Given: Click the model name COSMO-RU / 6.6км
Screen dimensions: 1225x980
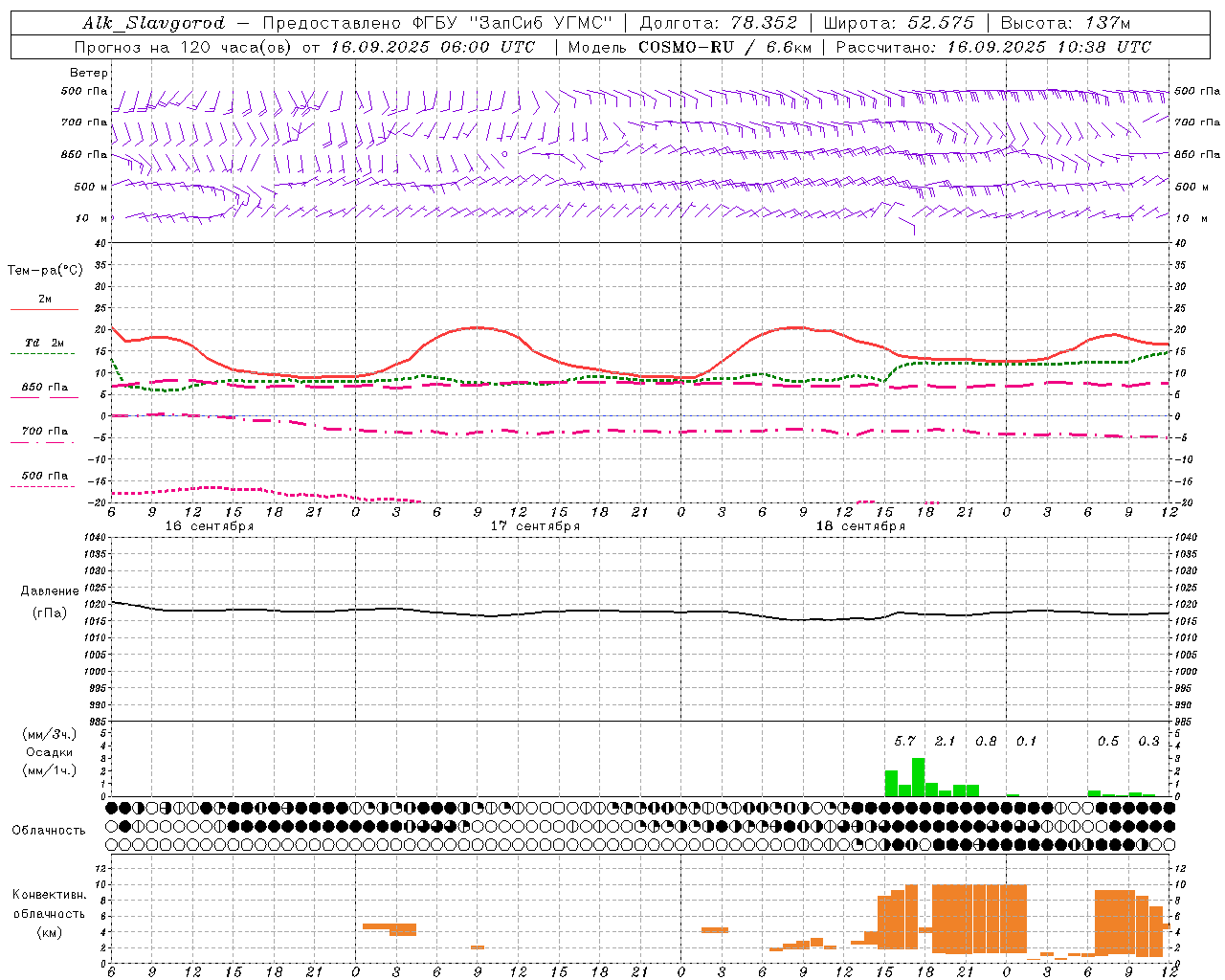Looking at the screenshot, I should (x=724, y=47).
